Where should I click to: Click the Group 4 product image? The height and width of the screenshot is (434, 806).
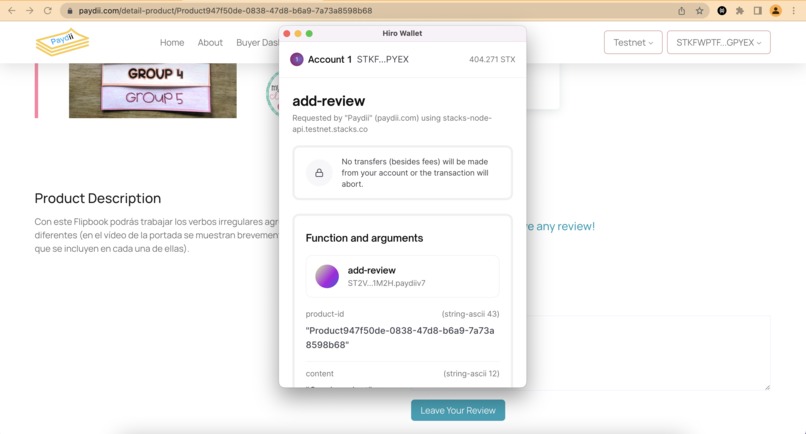pyautogui.click(x=153, y=91)
